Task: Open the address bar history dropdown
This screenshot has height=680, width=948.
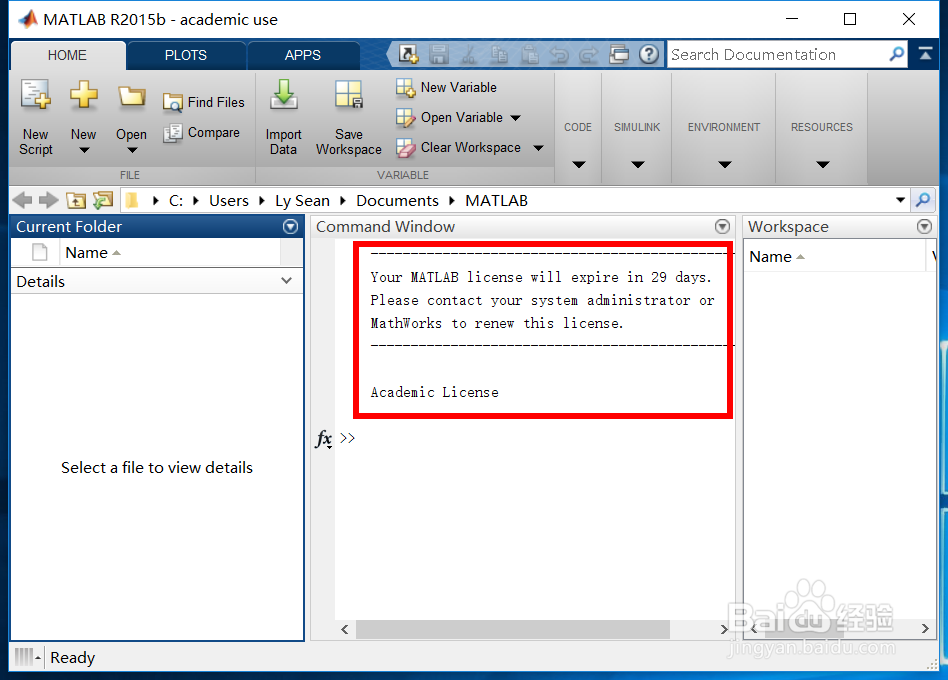Action: 900,200
